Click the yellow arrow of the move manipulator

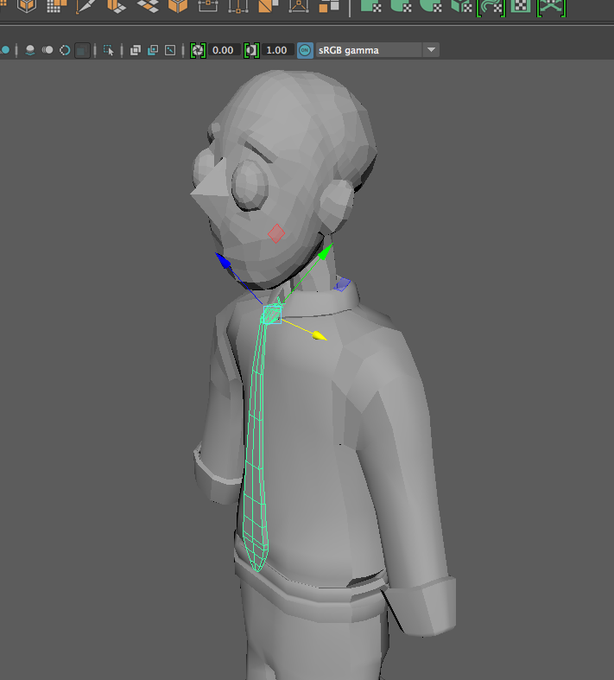320,336
